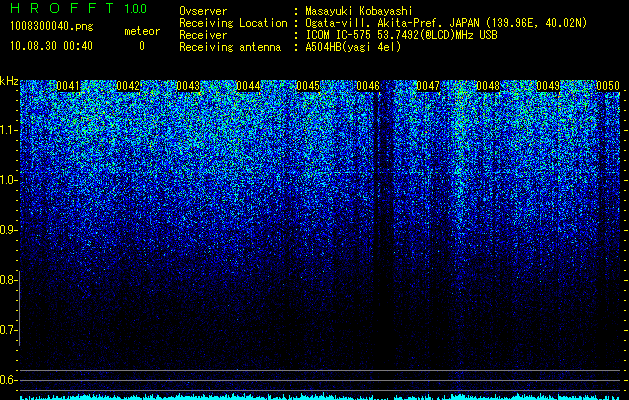Screen dimensions: 629x400
Task: Click the date stamp 10.08.30 00:40
Action: click(x=51, y=46)
